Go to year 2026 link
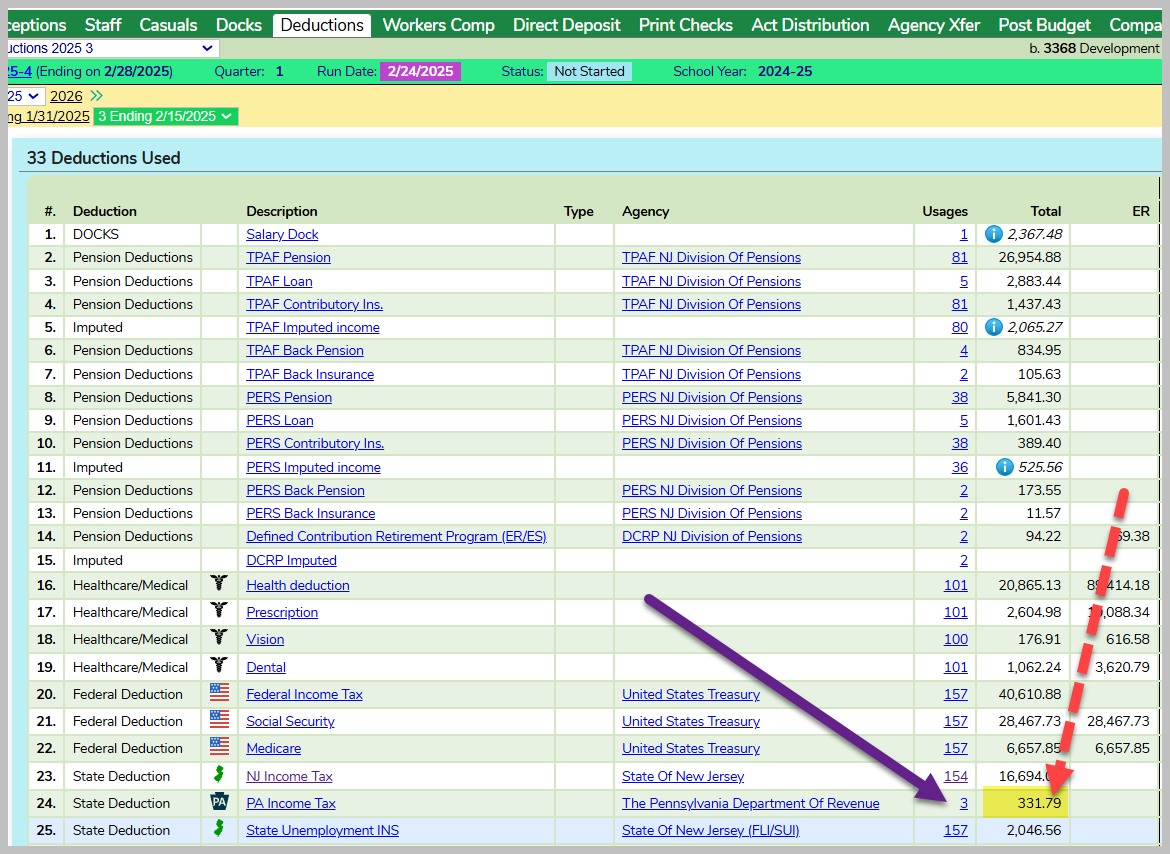 [66, 96]
